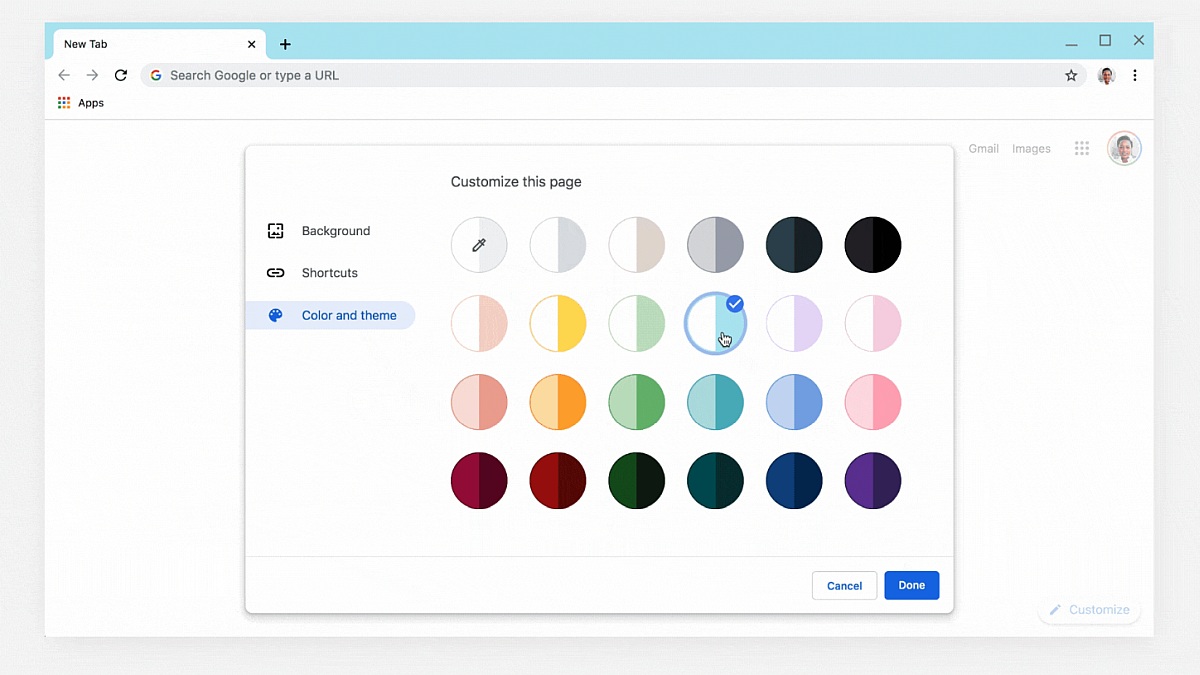Select the Background section icon
This screenshot has width=1200, height=675.
(x=275, y=231)
